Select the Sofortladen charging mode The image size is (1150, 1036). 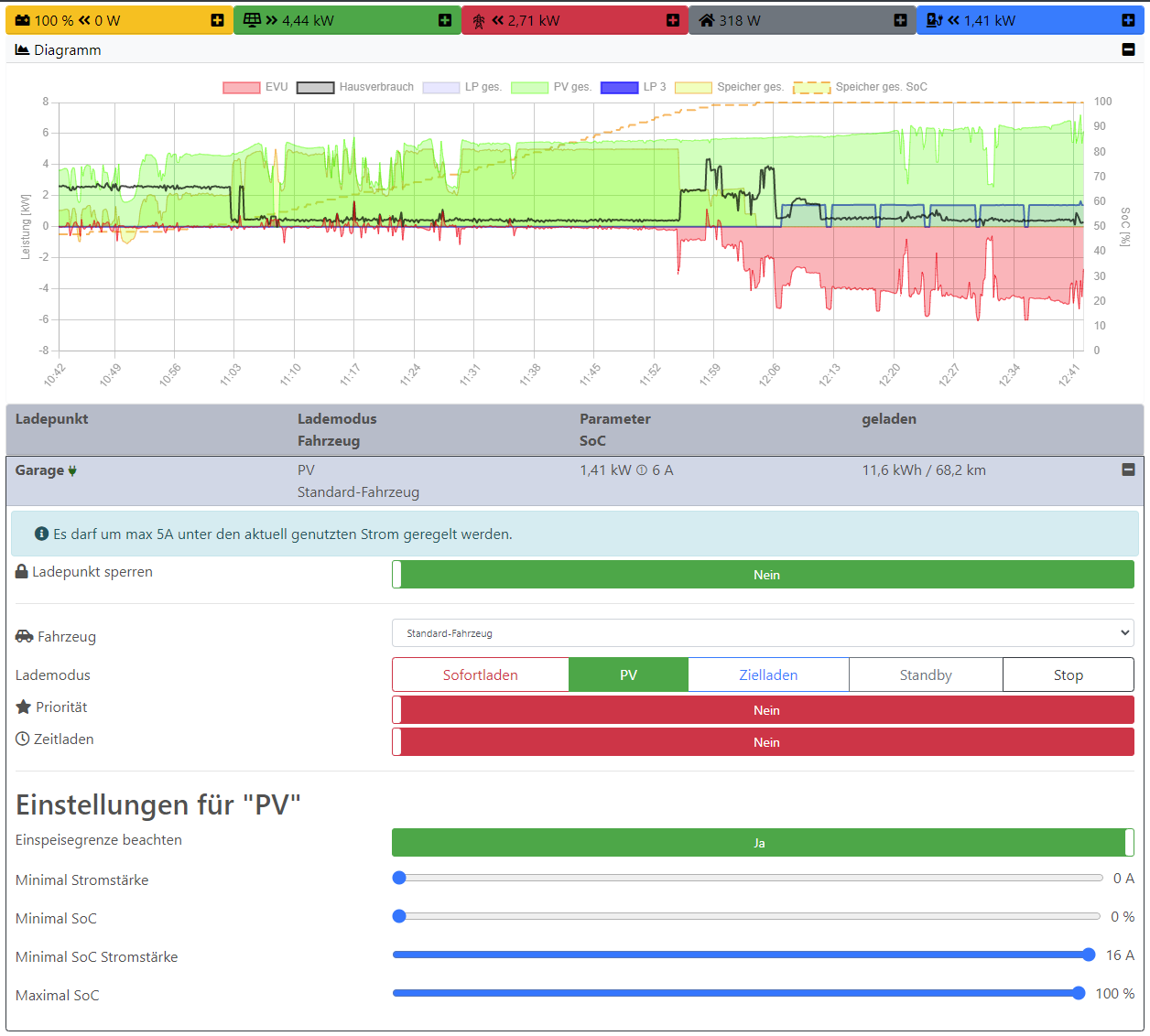[480, 675]
